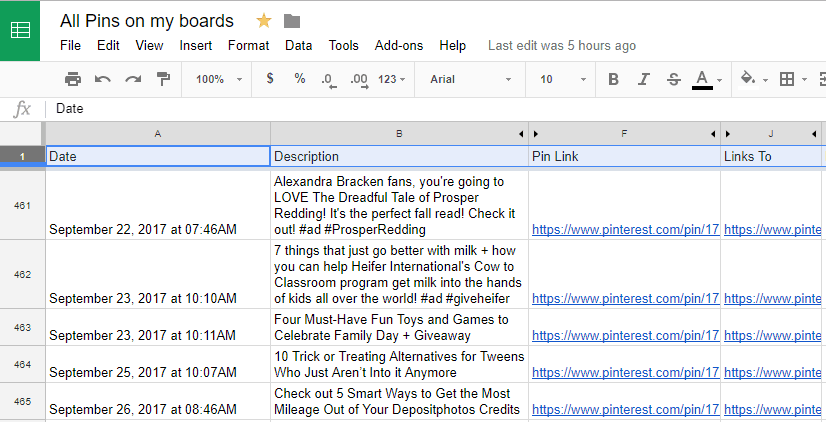Viewport: 826px width, 422px height.
Task: Increase decimal places
Action: [359, 80]
